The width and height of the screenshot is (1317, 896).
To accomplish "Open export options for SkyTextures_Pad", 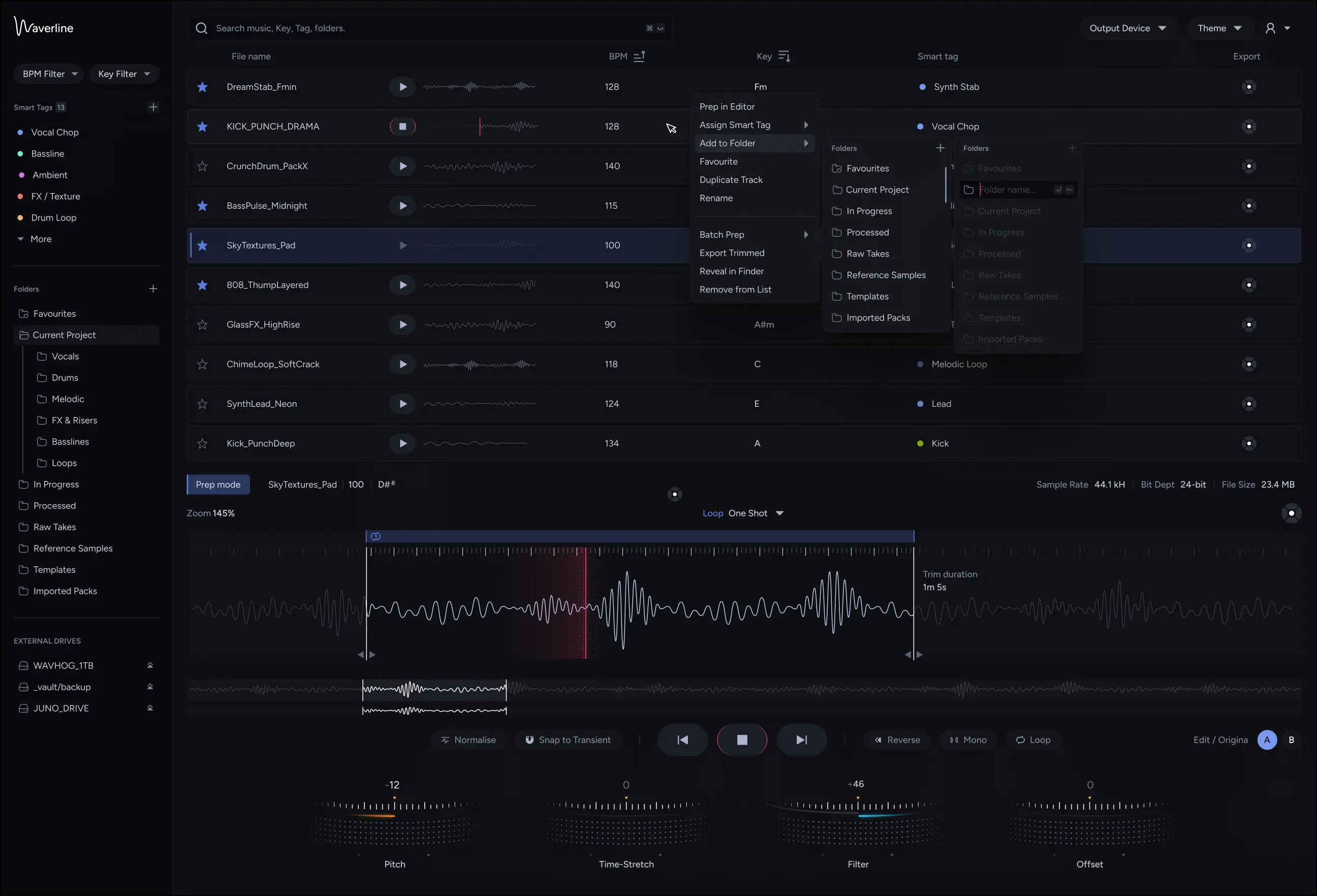I will (1250, 245).
